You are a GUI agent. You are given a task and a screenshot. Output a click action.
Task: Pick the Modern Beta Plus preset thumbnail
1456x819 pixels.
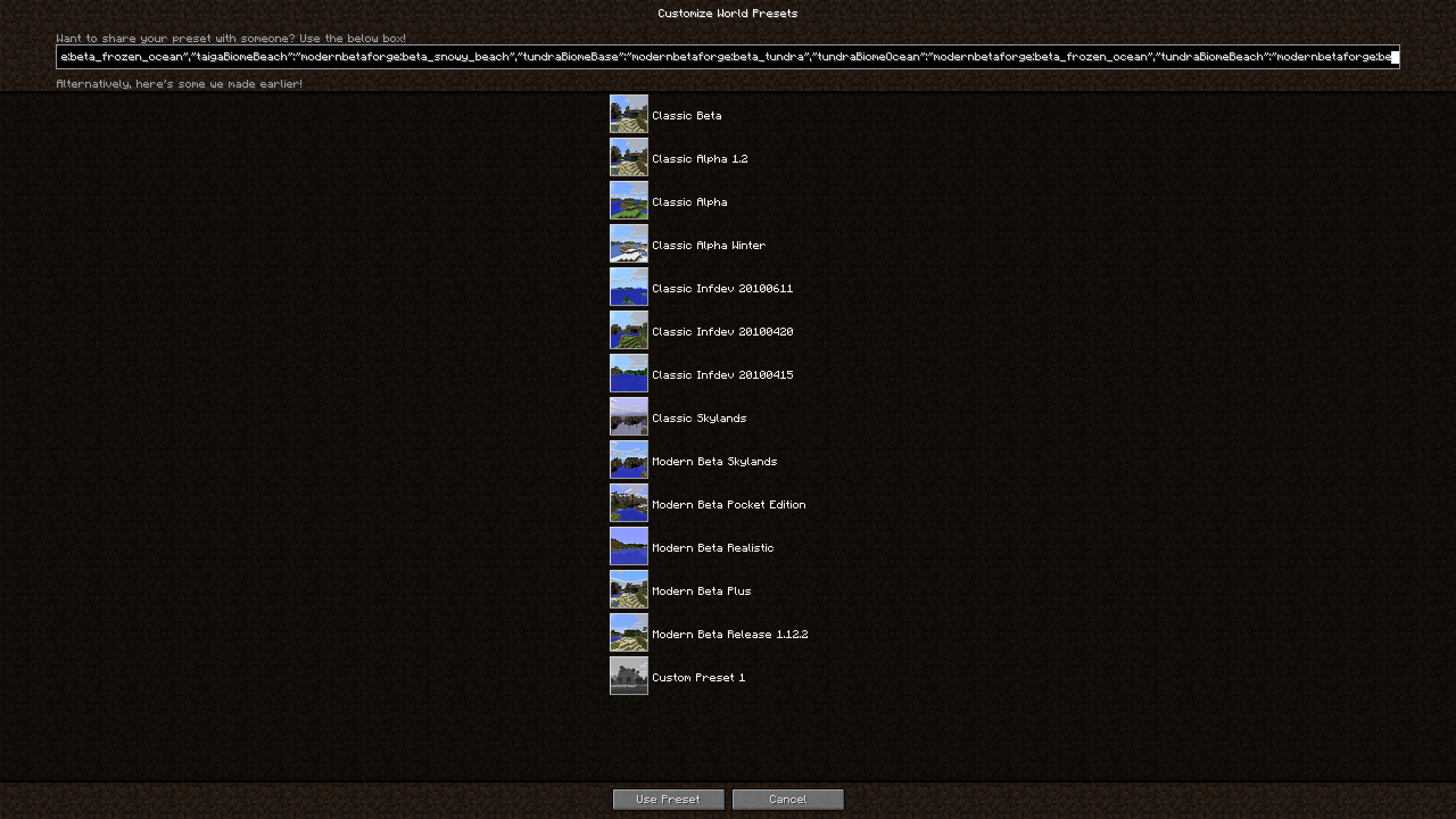[x=628, y=589]
